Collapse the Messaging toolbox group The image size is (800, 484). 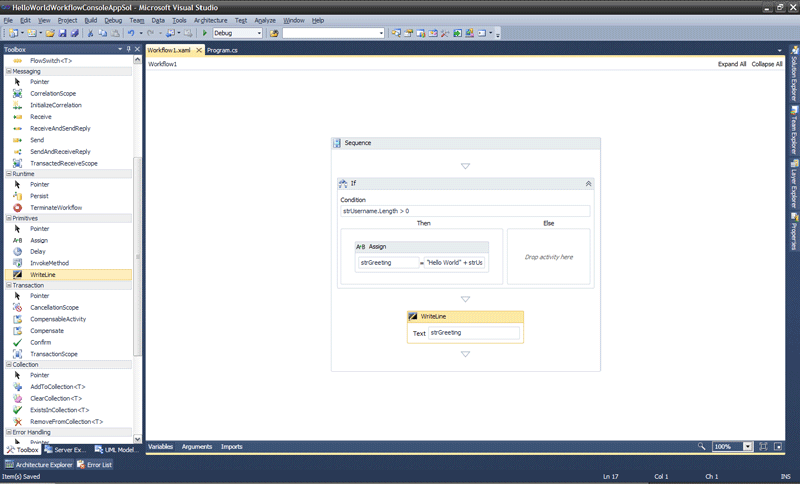(9, 71)
